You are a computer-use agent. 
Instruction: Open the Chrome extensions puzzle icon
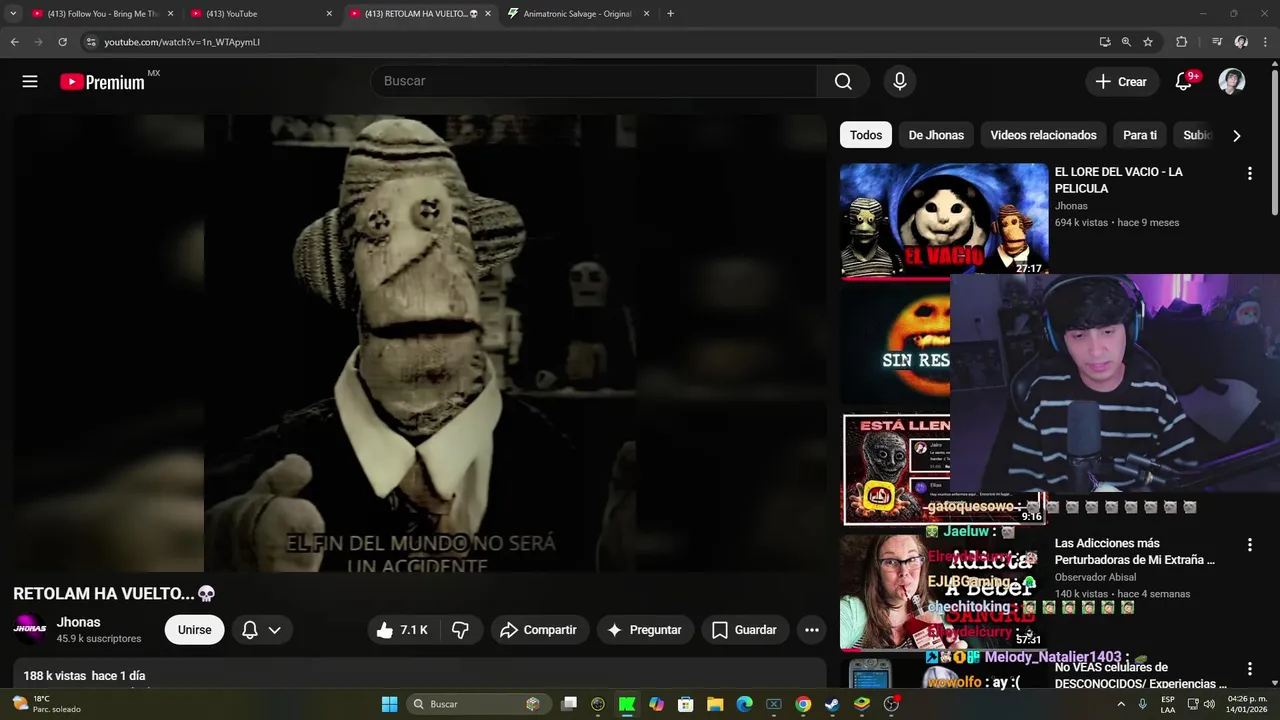(x=1182, y=42)
